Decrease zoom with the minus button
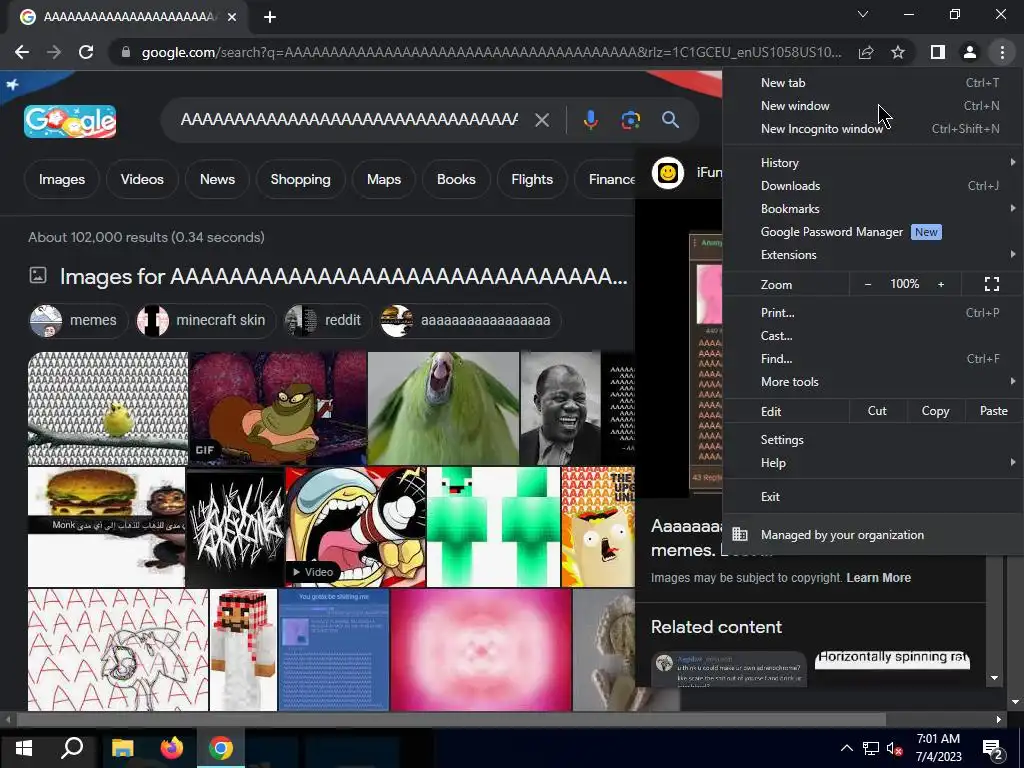Viewport: 1024px width, 768px height. pyautogui.click(x=868, y=284)
